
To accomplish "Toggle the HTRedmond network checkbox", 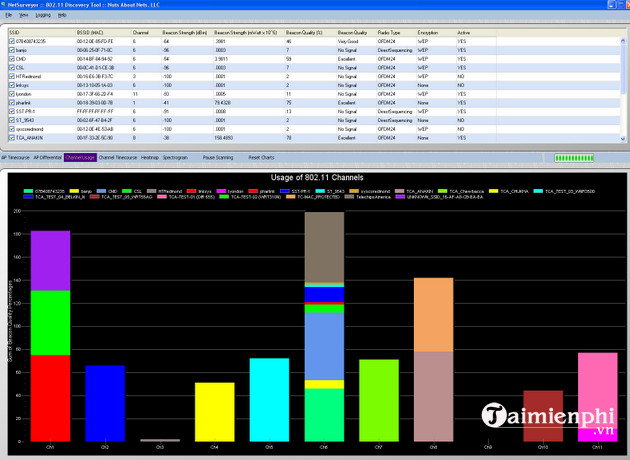I will coord(12,76).
